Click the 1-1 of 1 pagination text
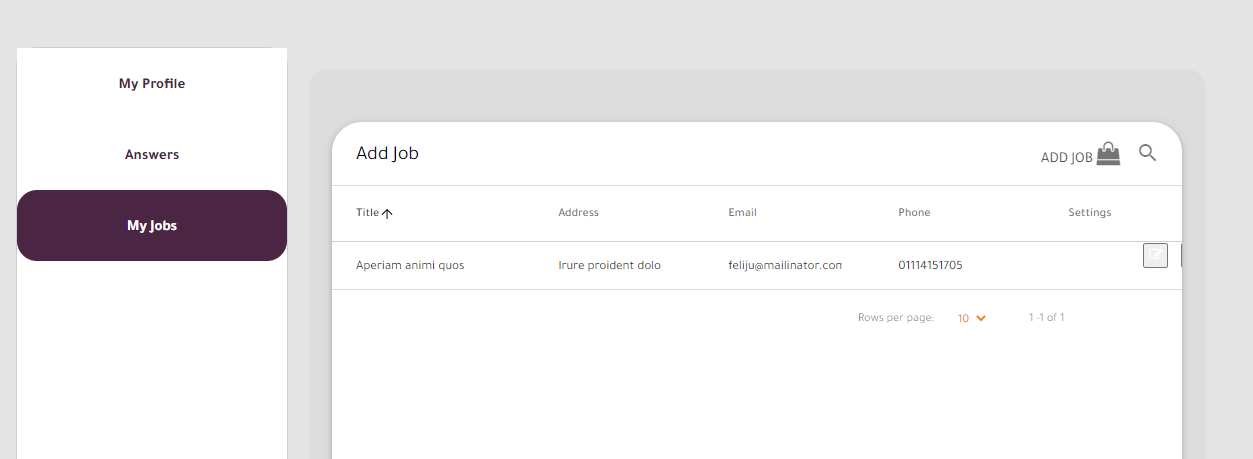1253x459 pixels. click(1046, 318)
